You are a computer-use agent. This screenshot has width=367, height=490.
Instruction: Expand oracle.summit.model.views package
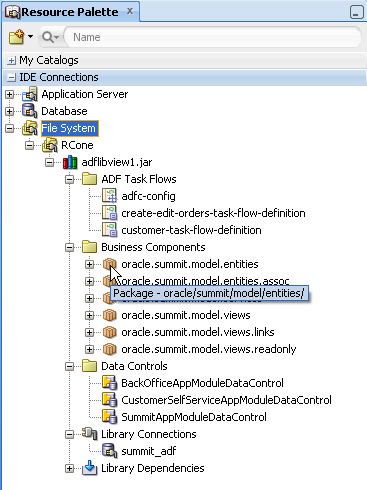point(89,315)
